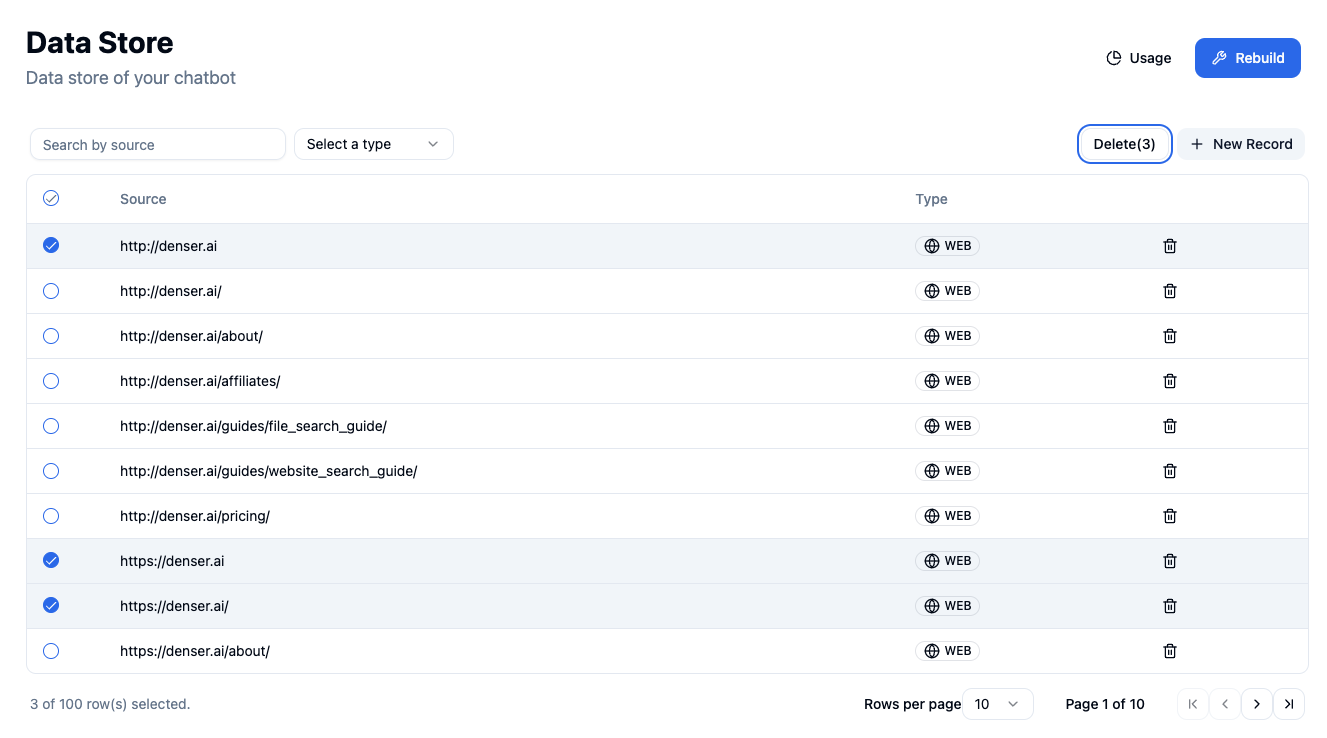Click the Search by source field
This screenshot has width=1327, height=738.
158,144
